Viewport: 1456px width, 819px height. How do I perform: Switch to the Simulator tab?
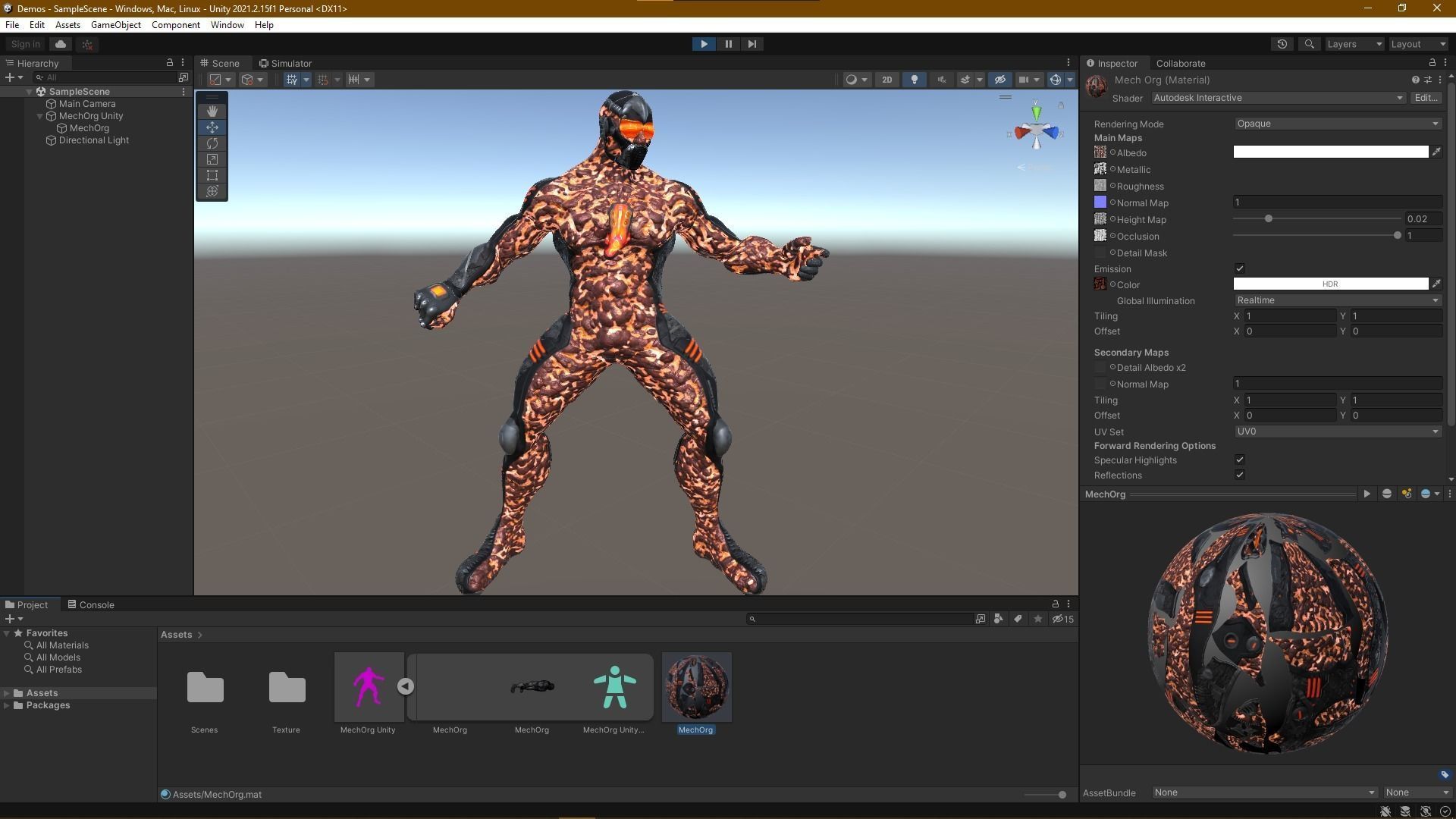point(285,63)
